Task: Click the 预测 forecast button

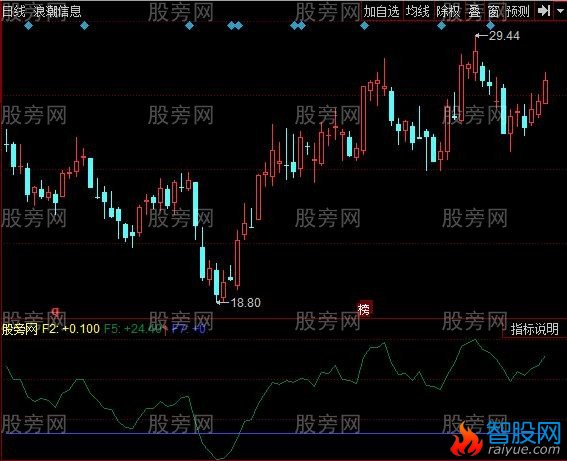Action: (518, 12)
